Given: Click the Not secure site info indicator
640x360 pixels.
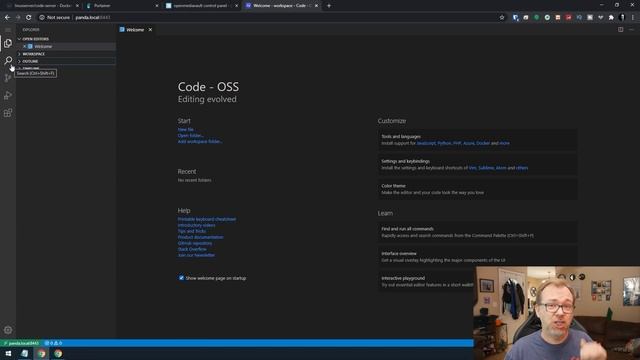Looking at the screenshot, I should tap(55, 18).
